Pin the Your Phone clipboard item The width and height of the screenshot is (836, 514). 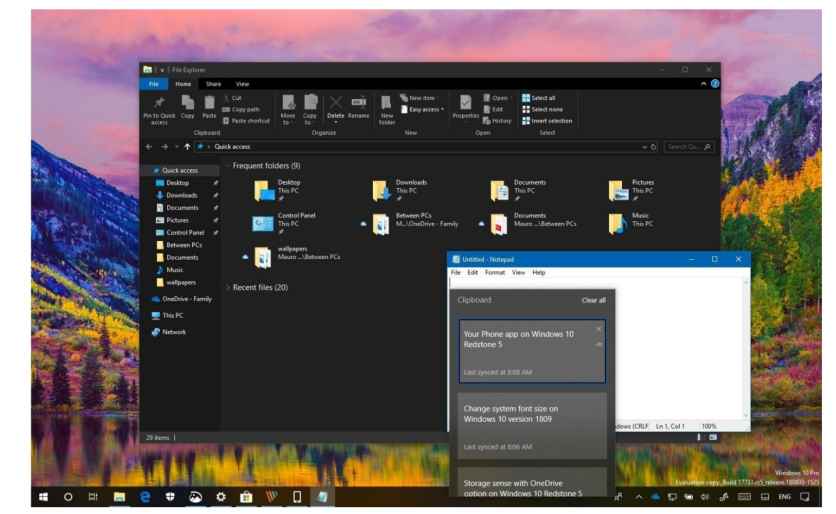coord(599,343)
